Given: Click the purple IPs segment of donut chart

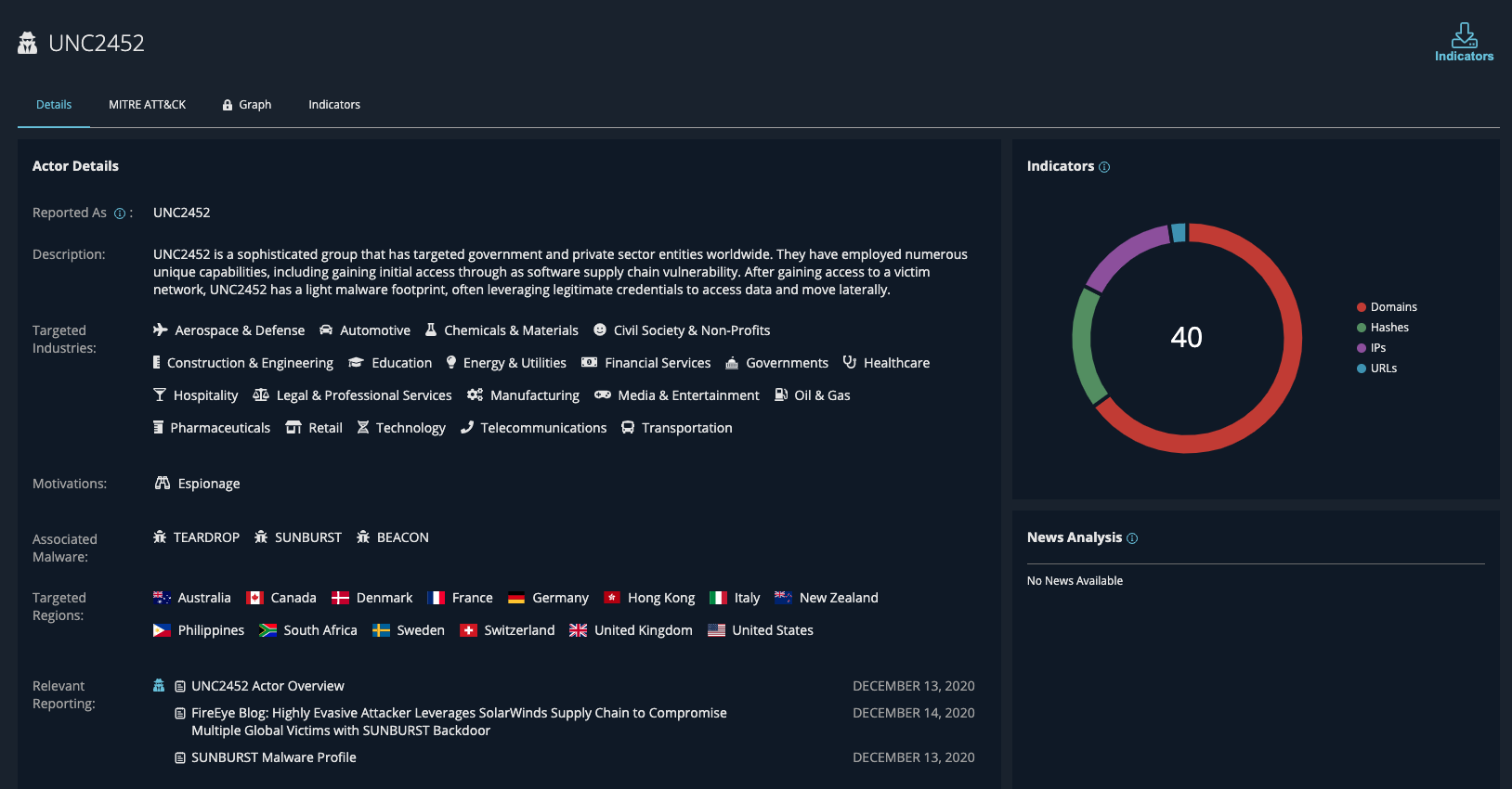Looking at the screenshot, I should pyautogui.click(x=1121, y=252).
